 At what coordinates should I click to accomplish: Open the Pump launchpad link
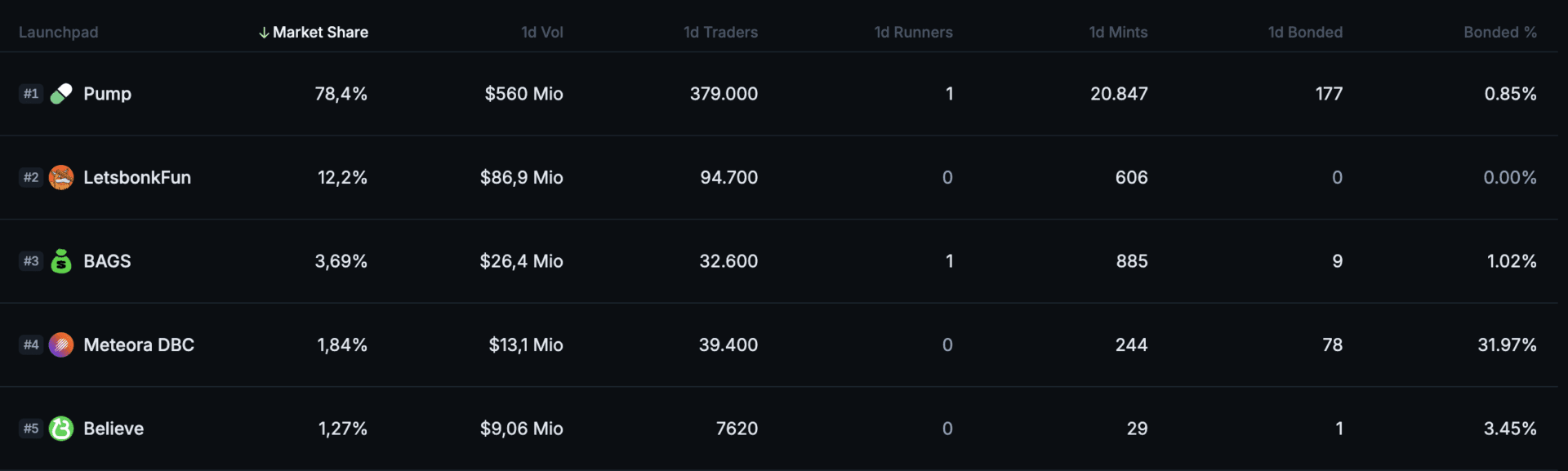tap(107, 94)
